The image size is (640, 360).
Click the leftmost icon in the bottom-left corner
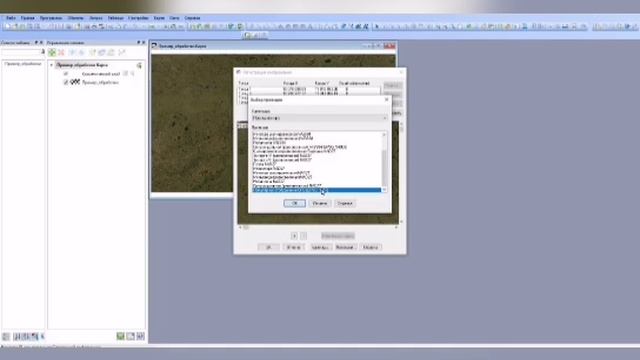pos(6,337)
